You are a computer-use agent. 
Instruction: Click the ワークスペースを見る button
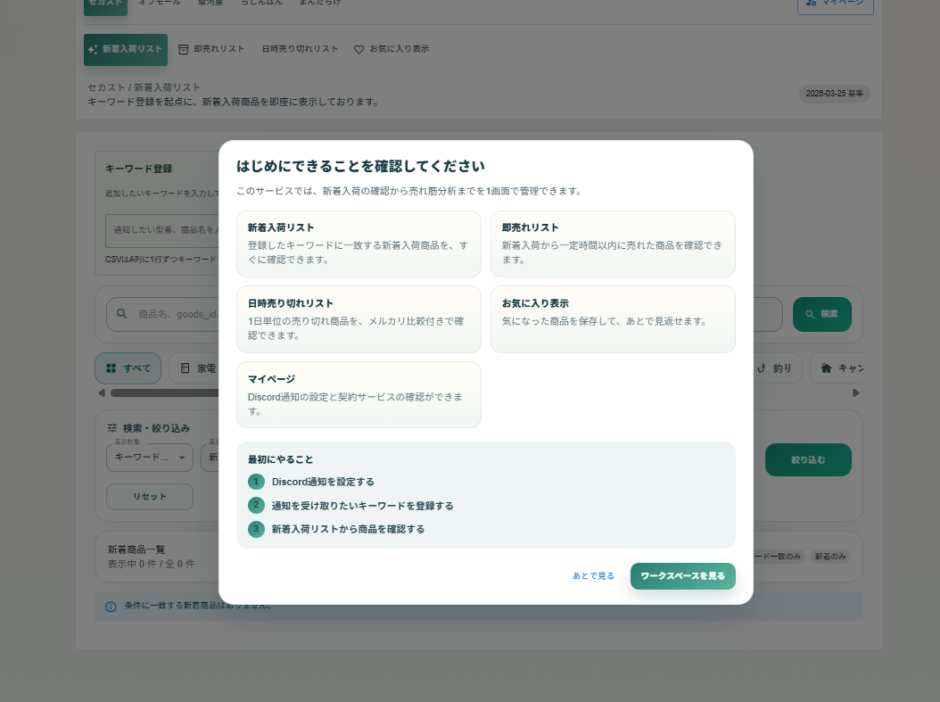pyautogui.click(x=682, y=576)
